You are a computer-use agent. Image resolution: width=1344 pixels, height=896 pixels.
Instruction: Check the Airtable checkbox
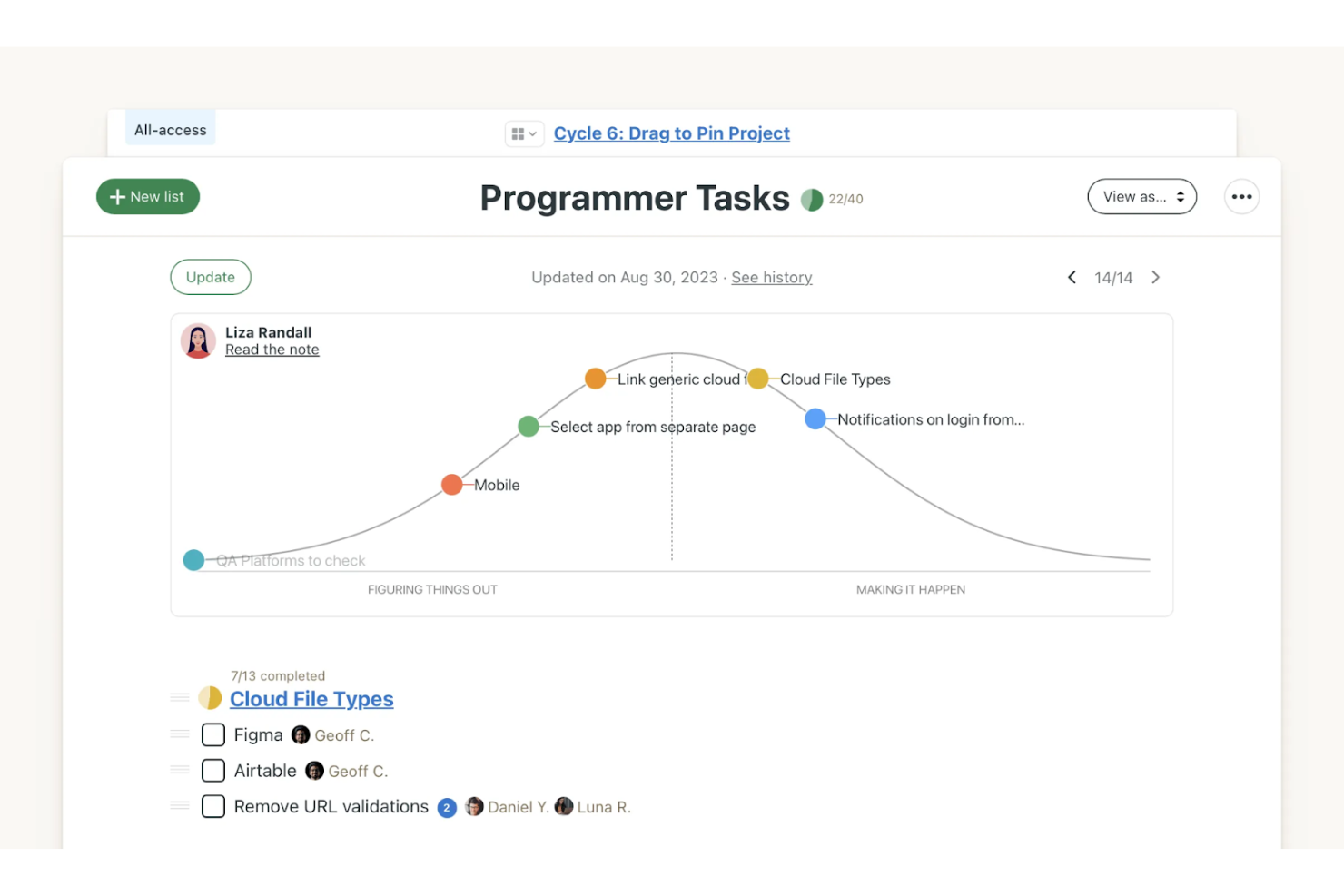[212, 770]
